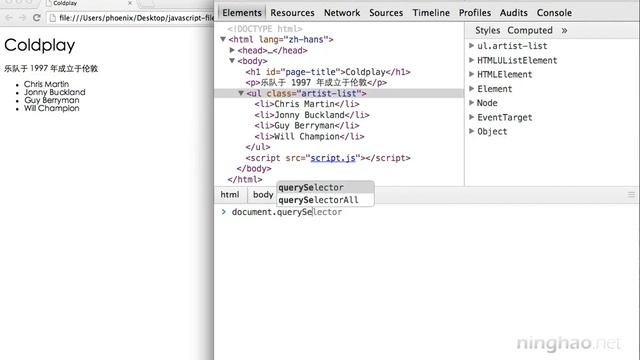The image size is (640, 360).
Task: Select the Jonny Buckland li element
Action: pyautogui.click(x=311, y=115)
